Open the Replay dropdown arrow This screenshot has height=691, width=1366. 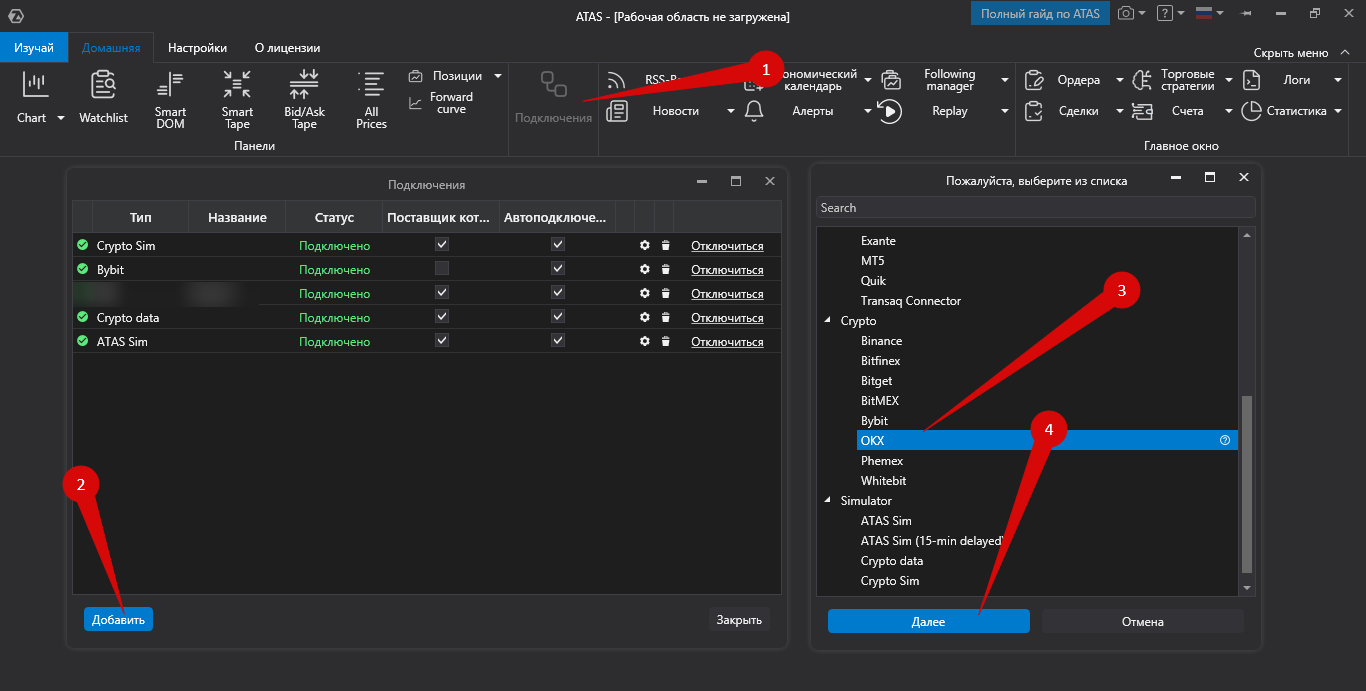coord(1004,111)
